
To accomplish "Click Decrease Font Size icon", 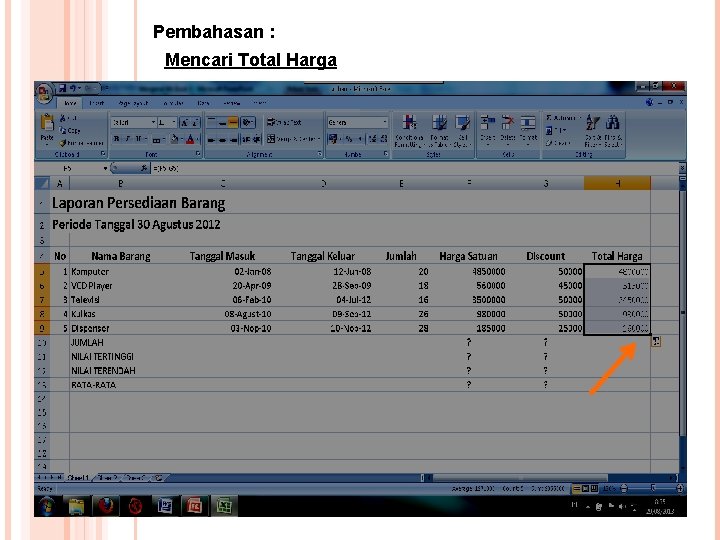I will tap(195, 123).
